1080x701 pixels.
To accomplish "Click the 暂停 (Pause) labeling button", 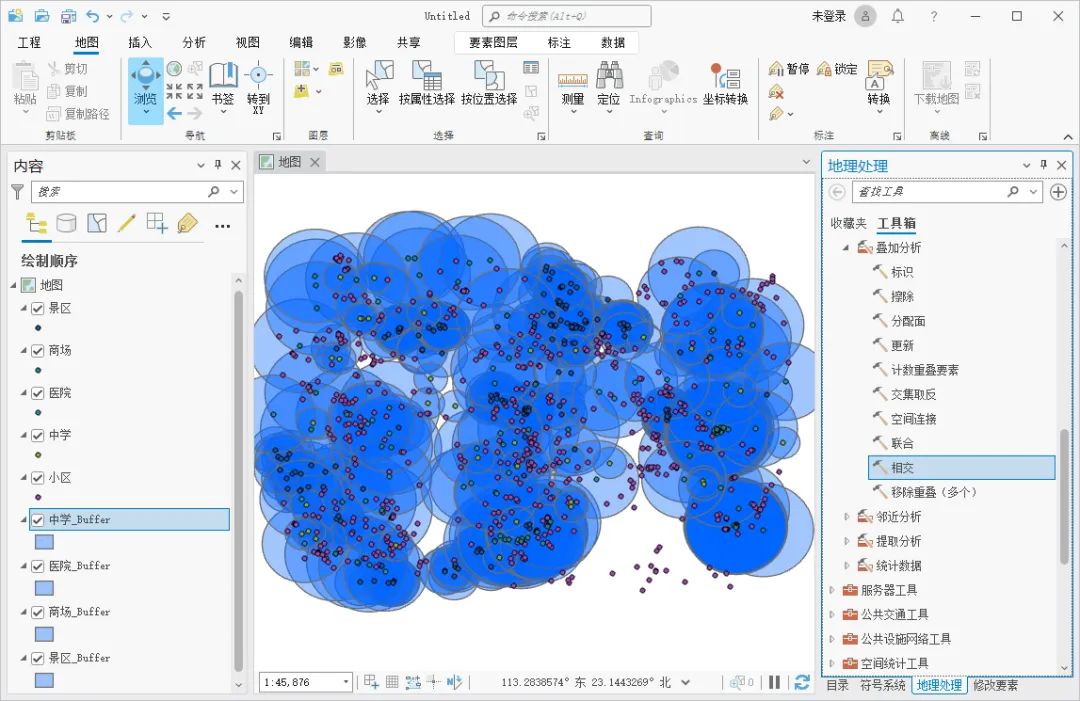I will point(789,69).
